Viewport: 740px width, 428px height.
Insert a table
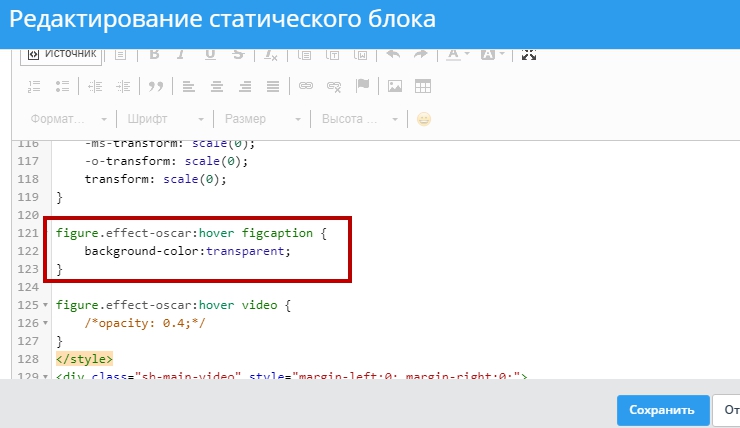click(x=422, y=86)
